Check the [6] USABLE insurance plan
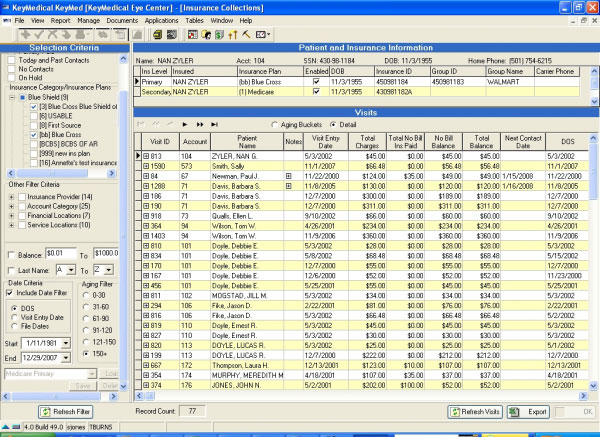The height and width of the screenshot is (437, 600). pos(34,116)
